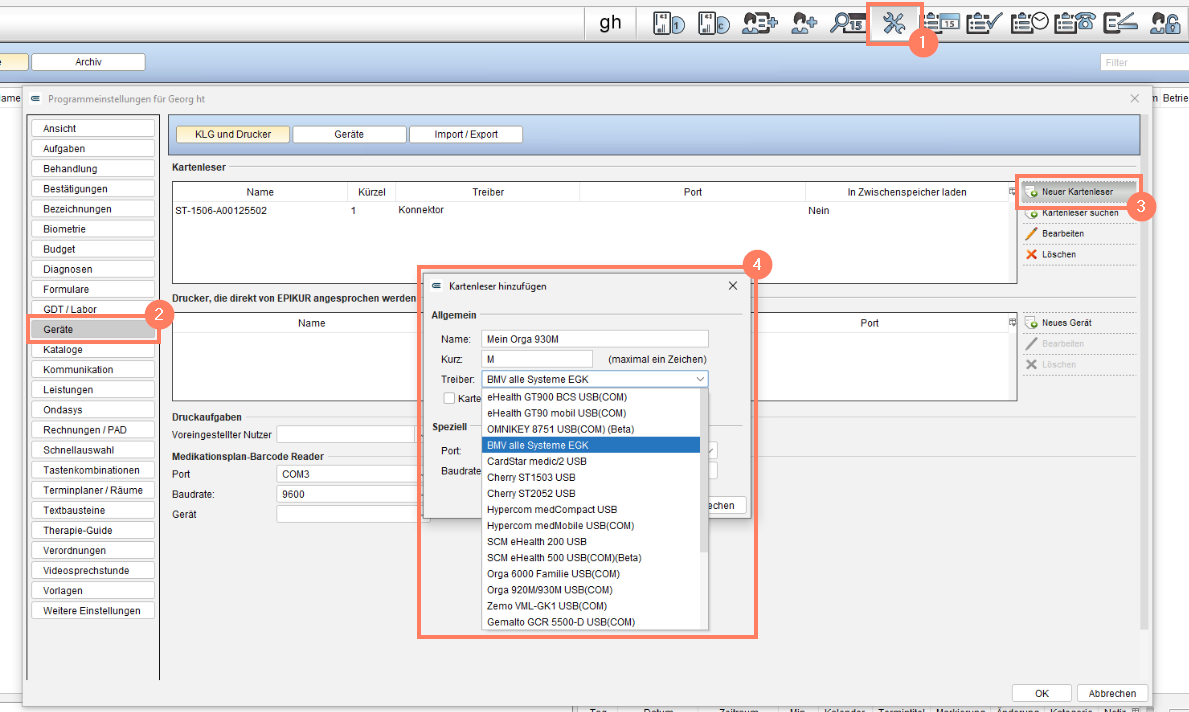Click the Neuer Kartenleser button
1189x712 pixels.
(x=1078, y=192)
